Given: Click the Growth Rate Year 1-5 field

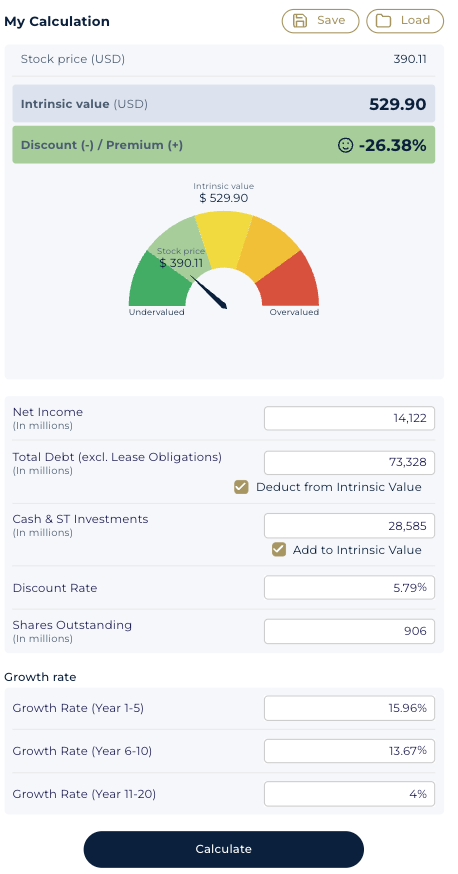Looking at the screenshot, I should 349,708.
